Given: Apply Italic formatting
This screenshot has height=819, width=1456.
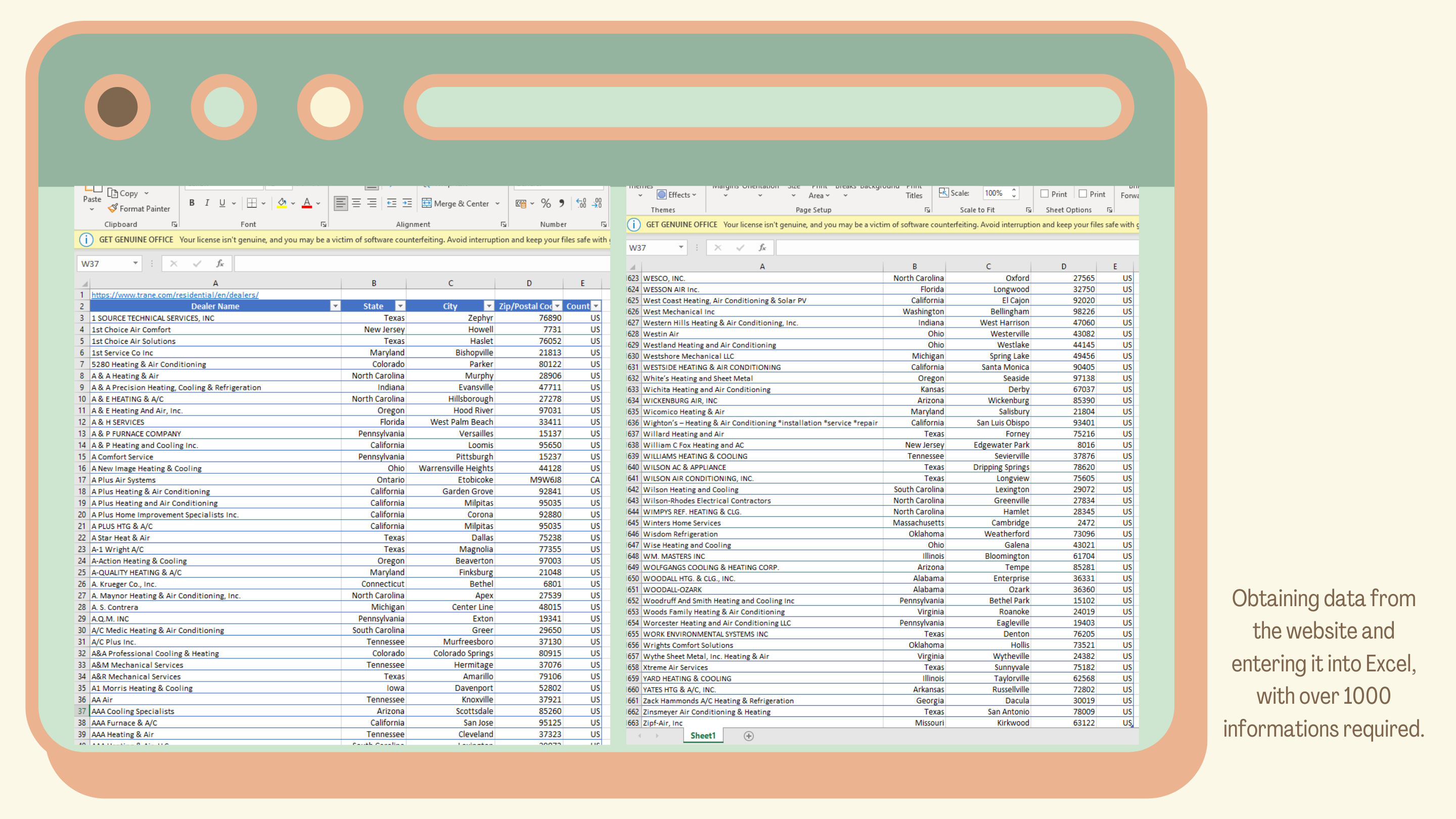Looking at the screenshot, I should 207,203.
